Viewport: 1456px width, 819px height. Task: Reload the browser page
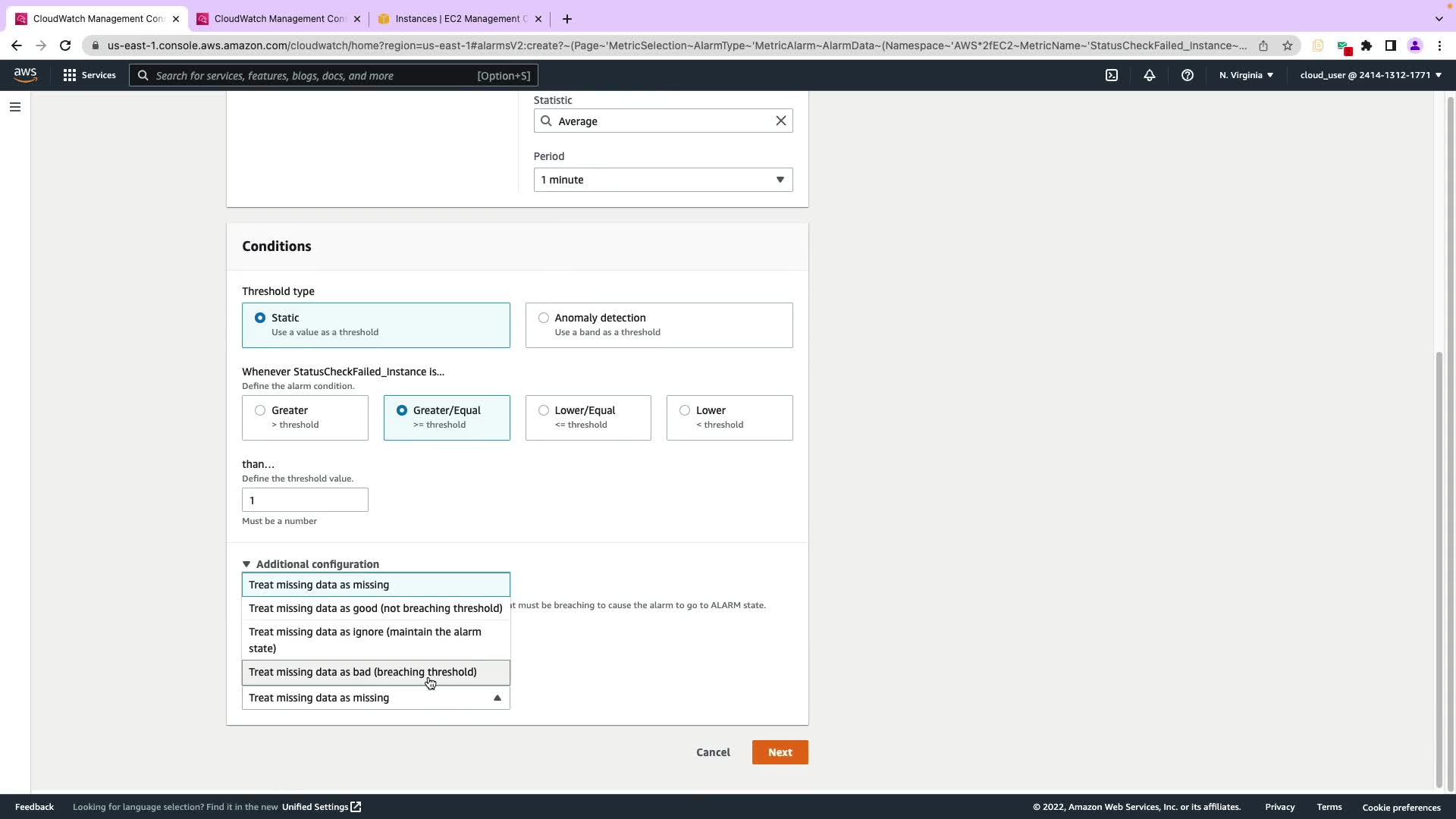(x=65, y=45)
